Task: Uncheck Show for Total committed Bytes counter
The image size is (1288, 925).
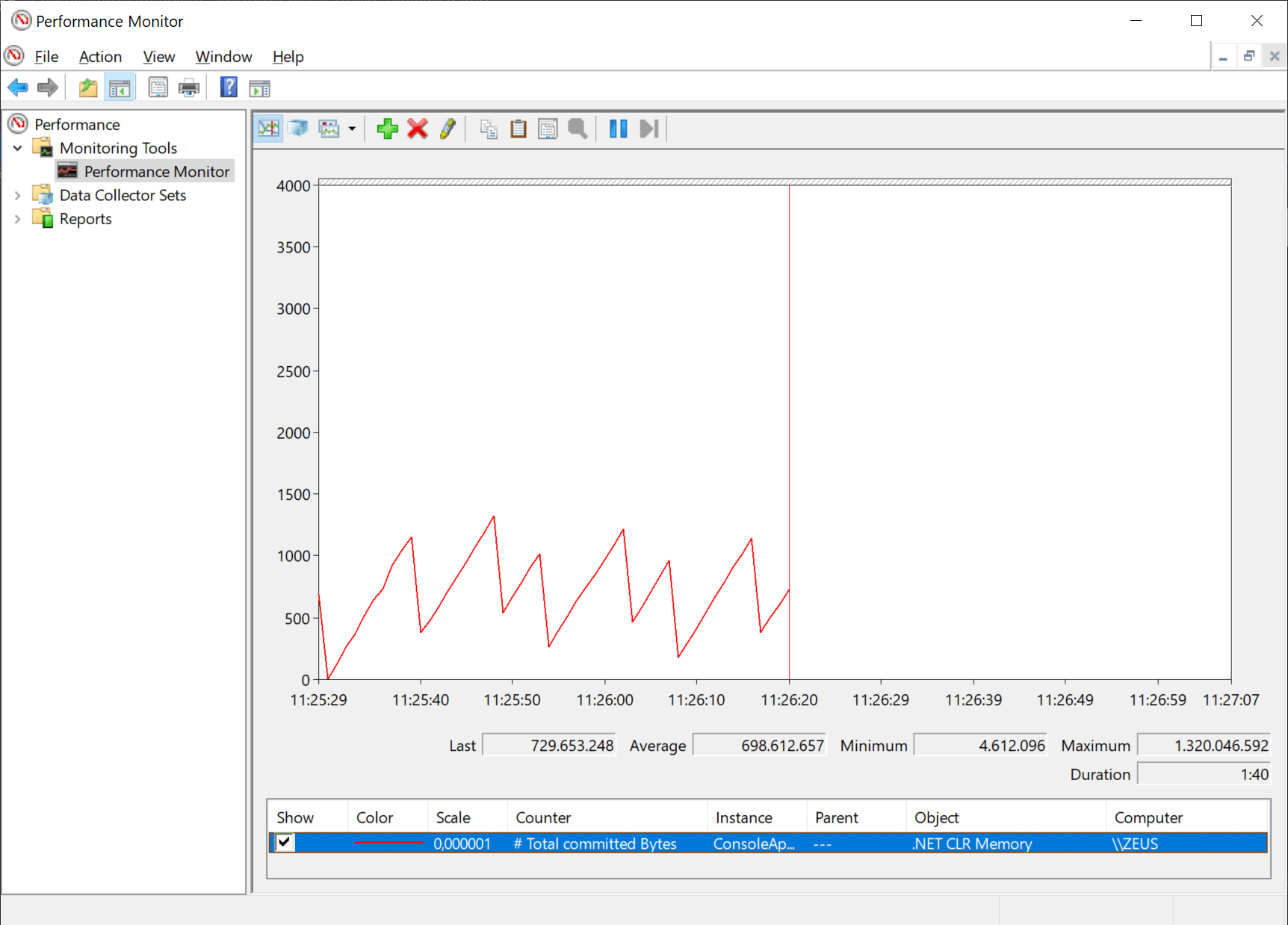Action: click(283, 843)
